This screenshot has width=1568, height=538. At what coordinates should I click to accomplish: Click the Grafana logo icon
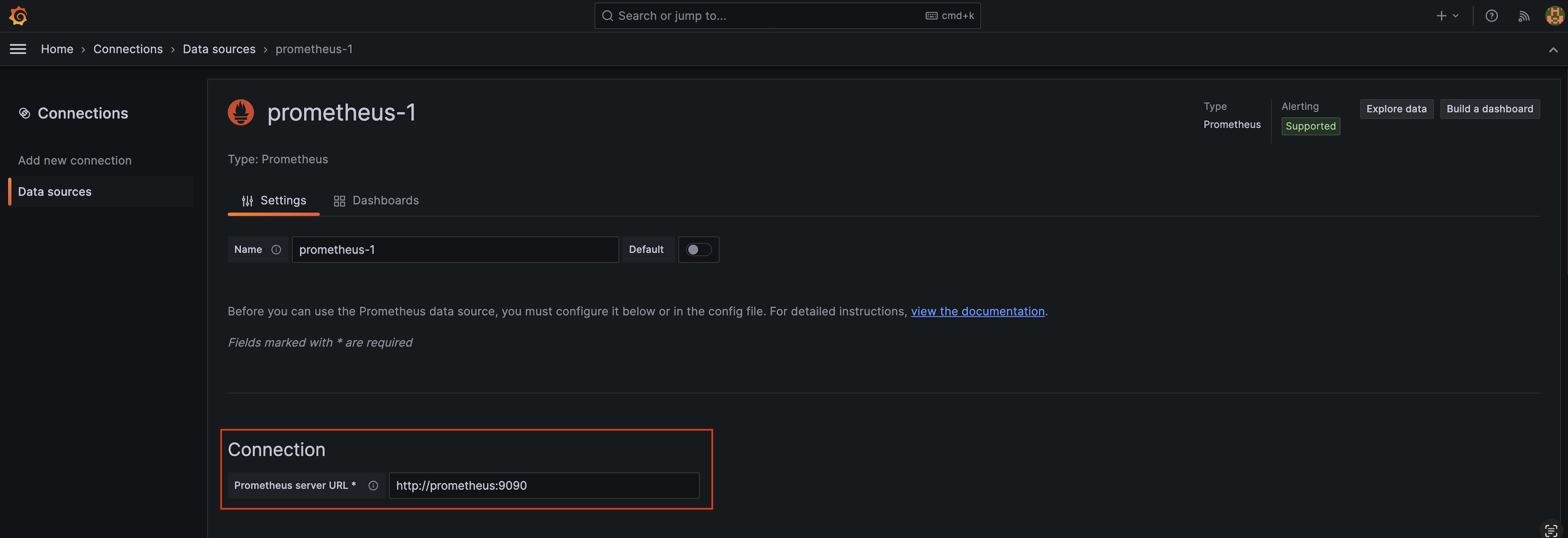(18, 16)
